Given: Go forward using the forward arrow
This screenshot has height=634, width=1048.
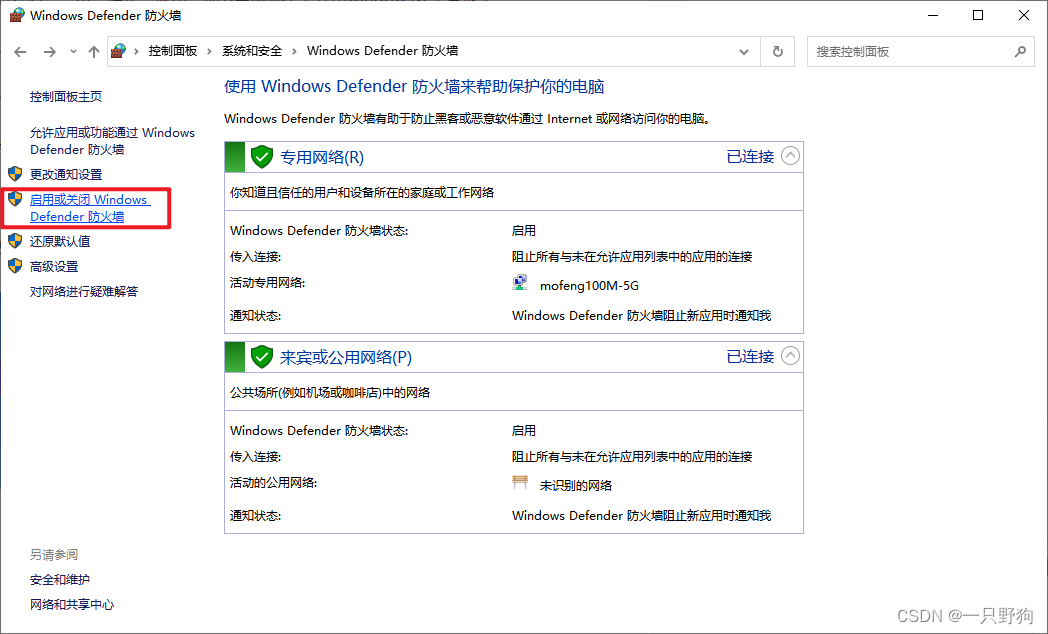Looking at the screenshot, I should tap(49, 51).
